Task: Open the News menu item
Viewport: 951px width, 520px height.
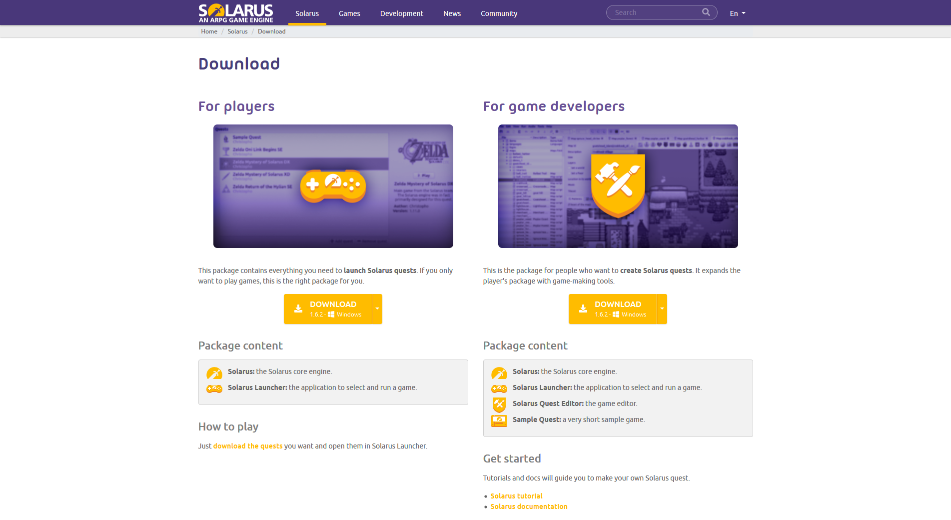Action: pyautogui.click(x=452, y=13)
